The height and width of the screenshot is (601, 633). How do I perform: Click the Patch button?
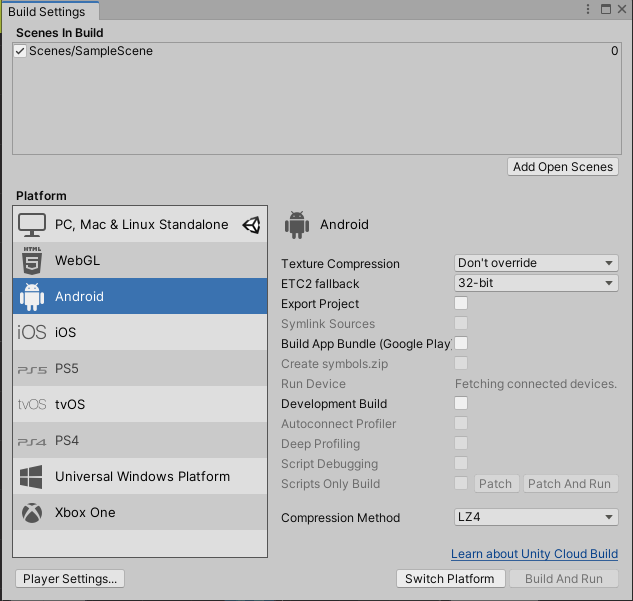[x=496, y=484]
